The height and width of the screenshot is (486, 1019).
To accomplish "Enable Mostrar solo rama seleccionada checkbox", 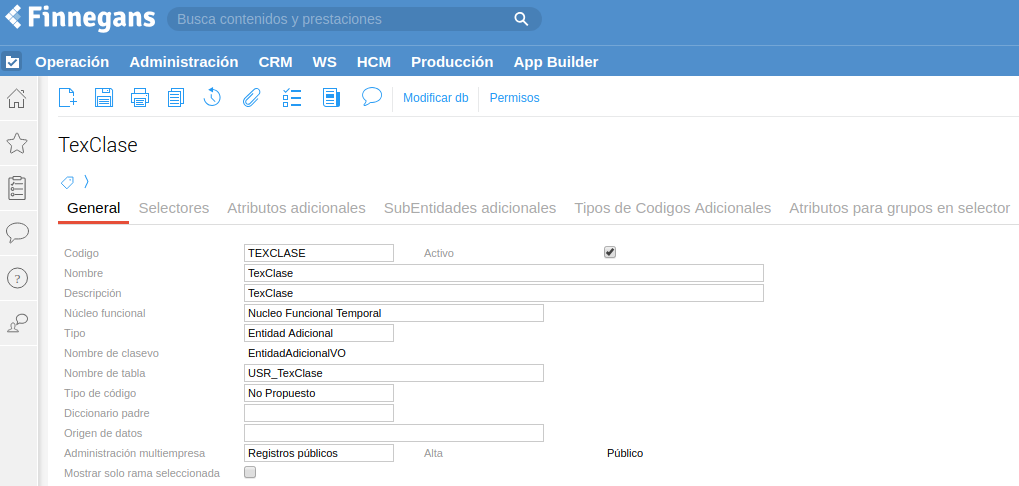I will point(250,472).
